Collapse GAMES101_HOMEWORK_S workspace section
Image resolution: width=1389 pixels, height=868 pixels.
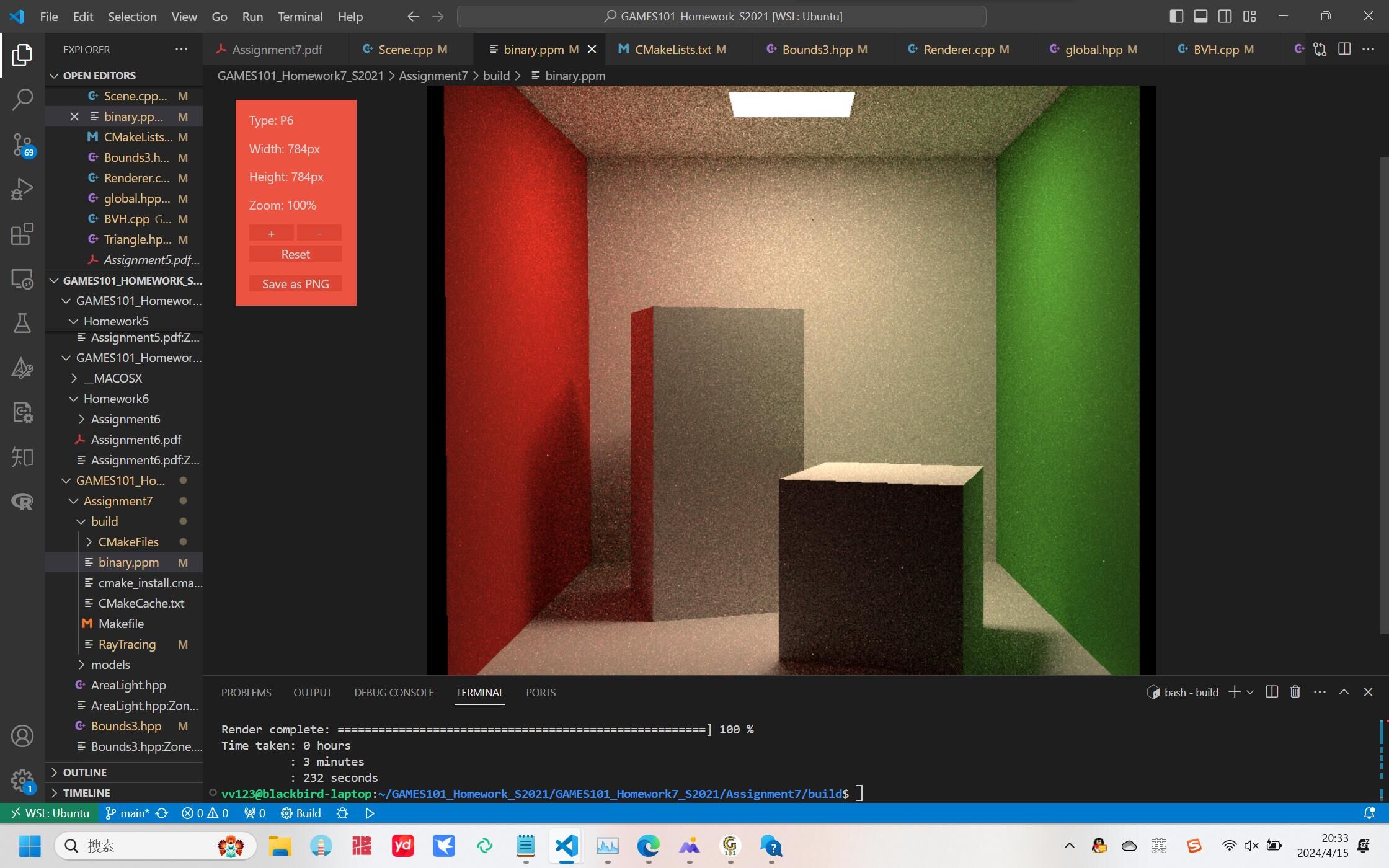(123, 280)
